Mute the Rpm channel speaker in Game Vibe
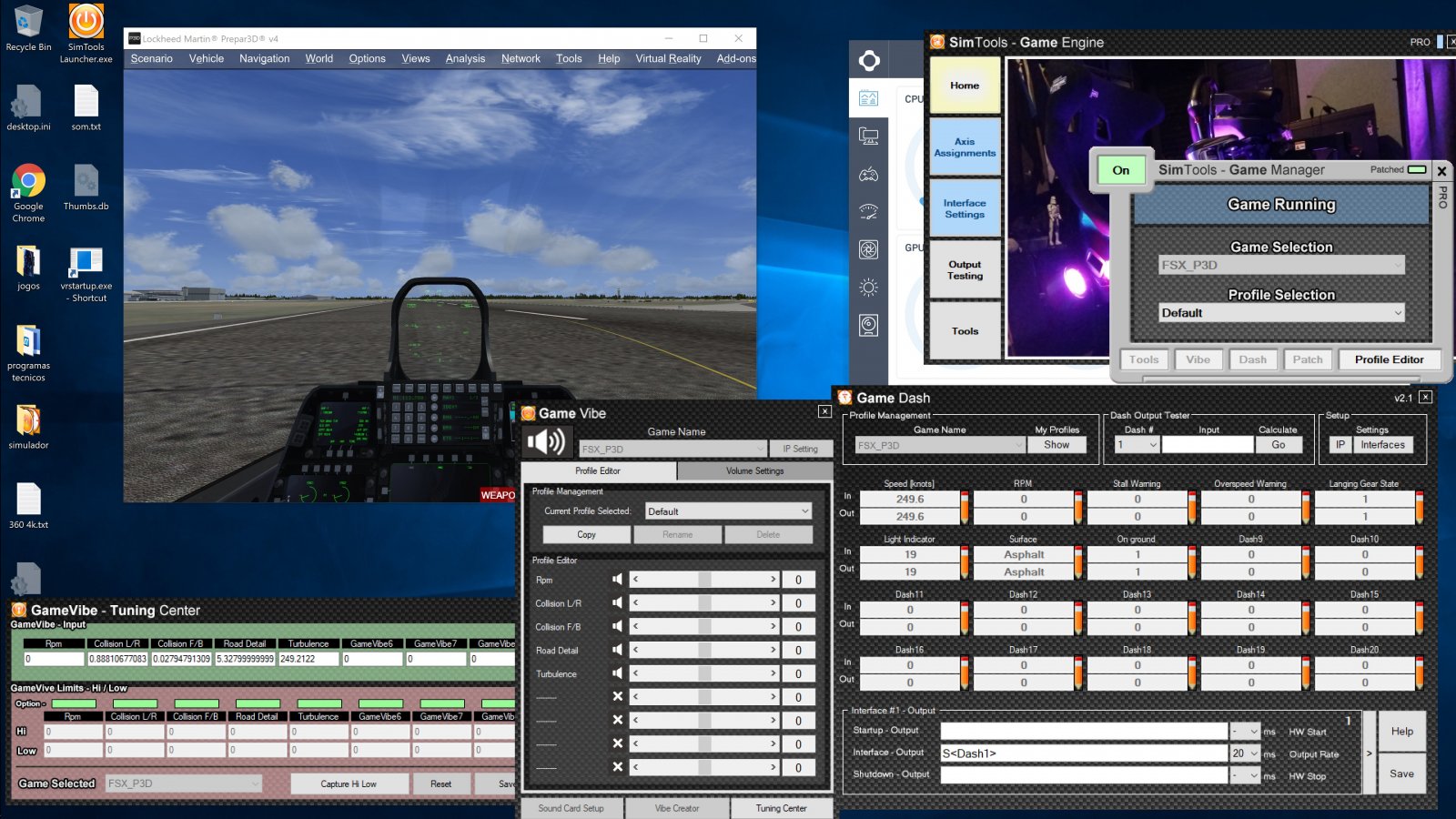The image size is (1456, 819). 618,580
